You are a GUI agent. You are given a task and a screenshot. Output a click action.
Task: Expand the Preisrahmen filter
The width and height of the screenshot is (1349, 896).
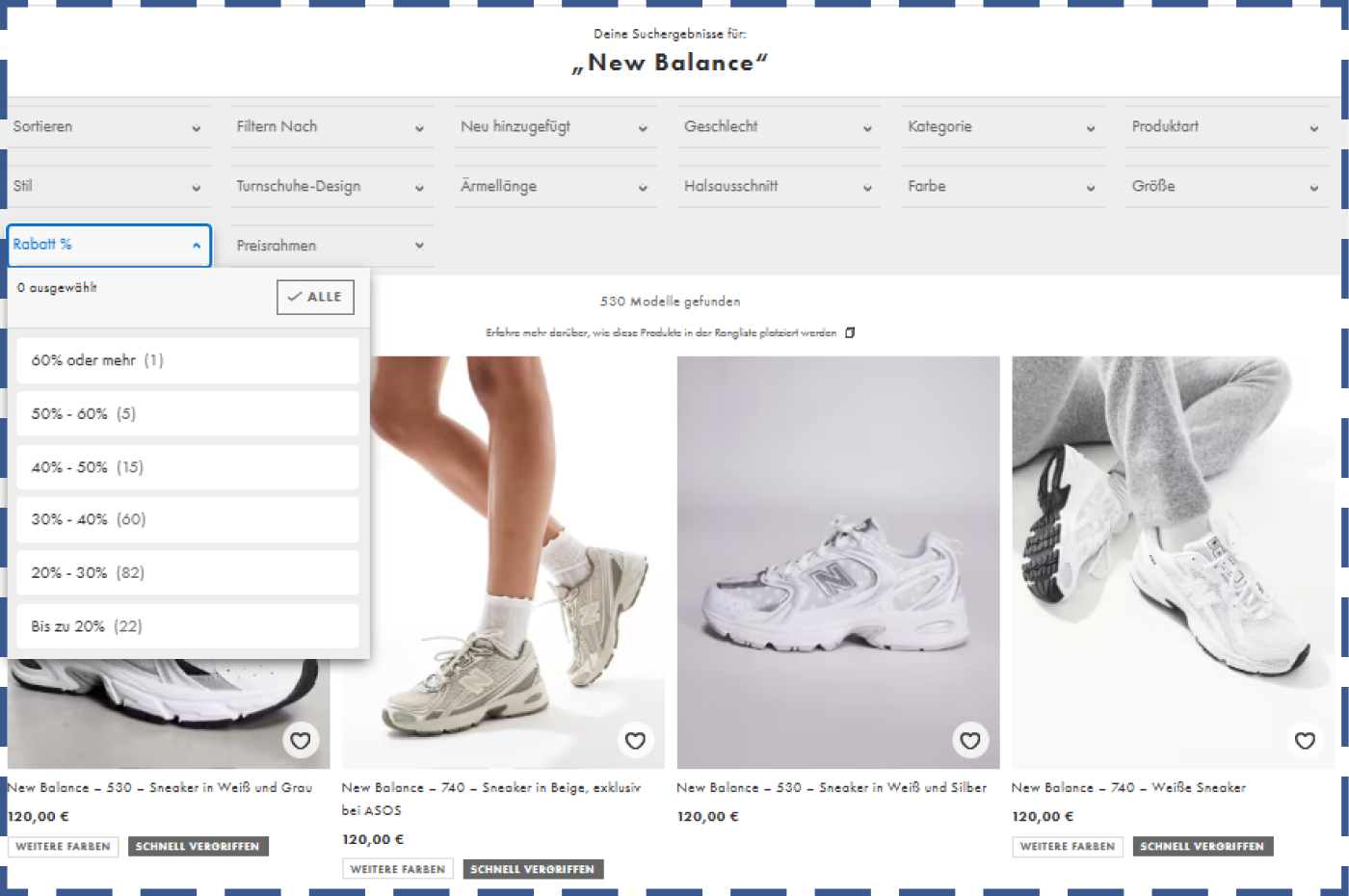331,247
